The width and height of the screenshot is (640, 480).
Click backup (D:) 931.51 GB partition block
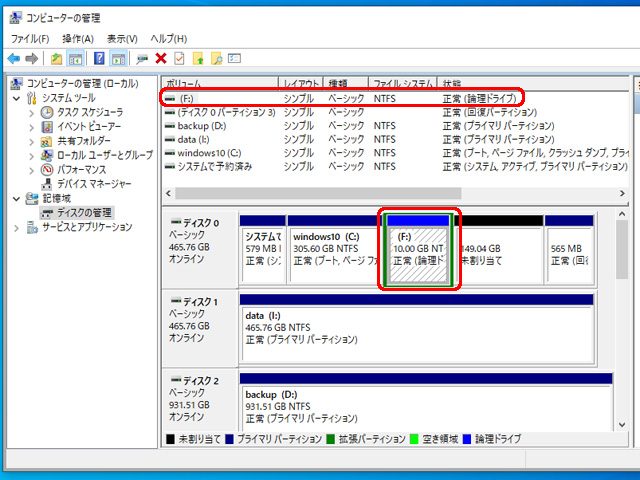coord(426,402)
